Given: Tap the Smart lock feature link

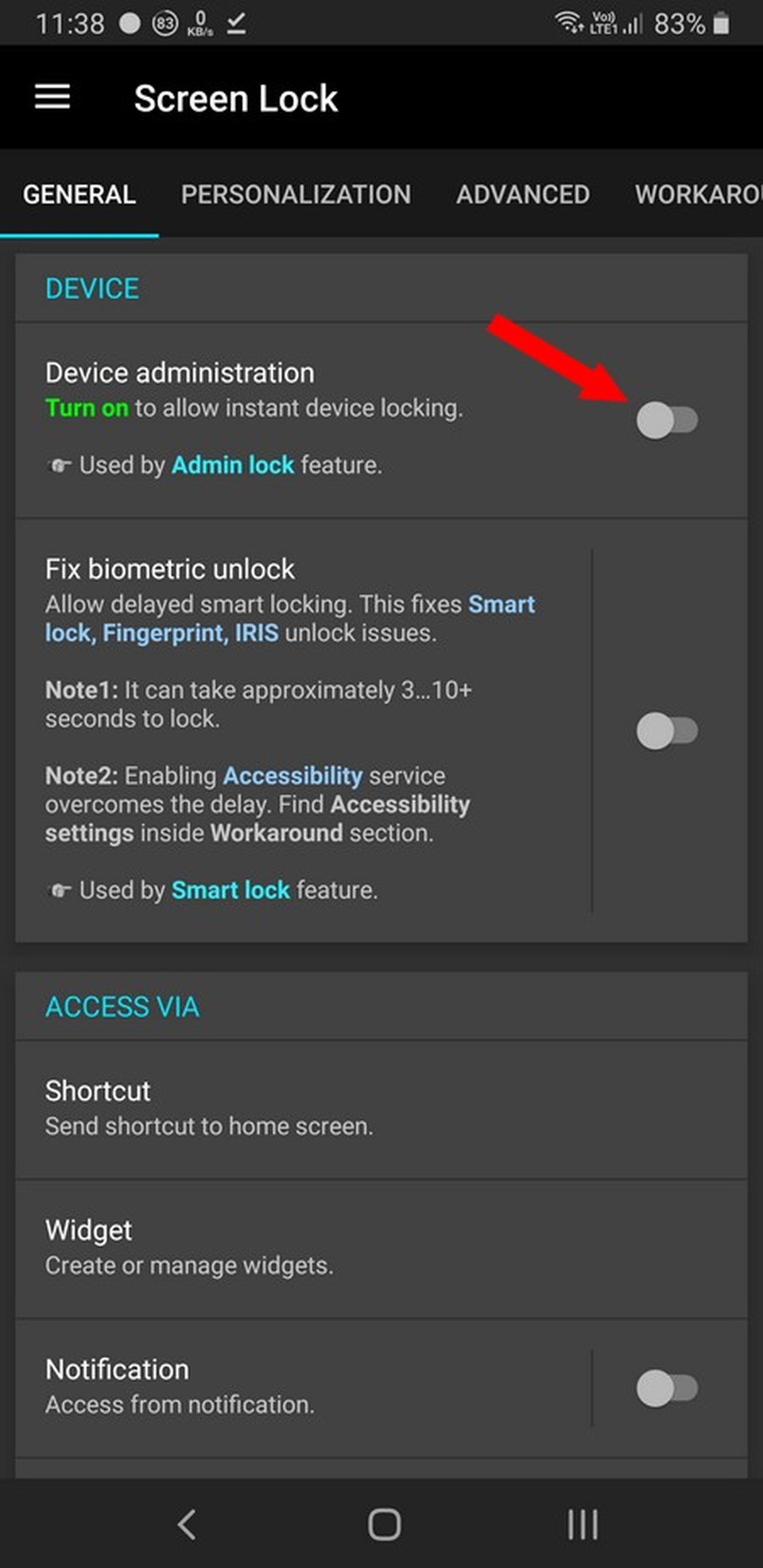Looking at the screenshot, I should coord(230,890).
